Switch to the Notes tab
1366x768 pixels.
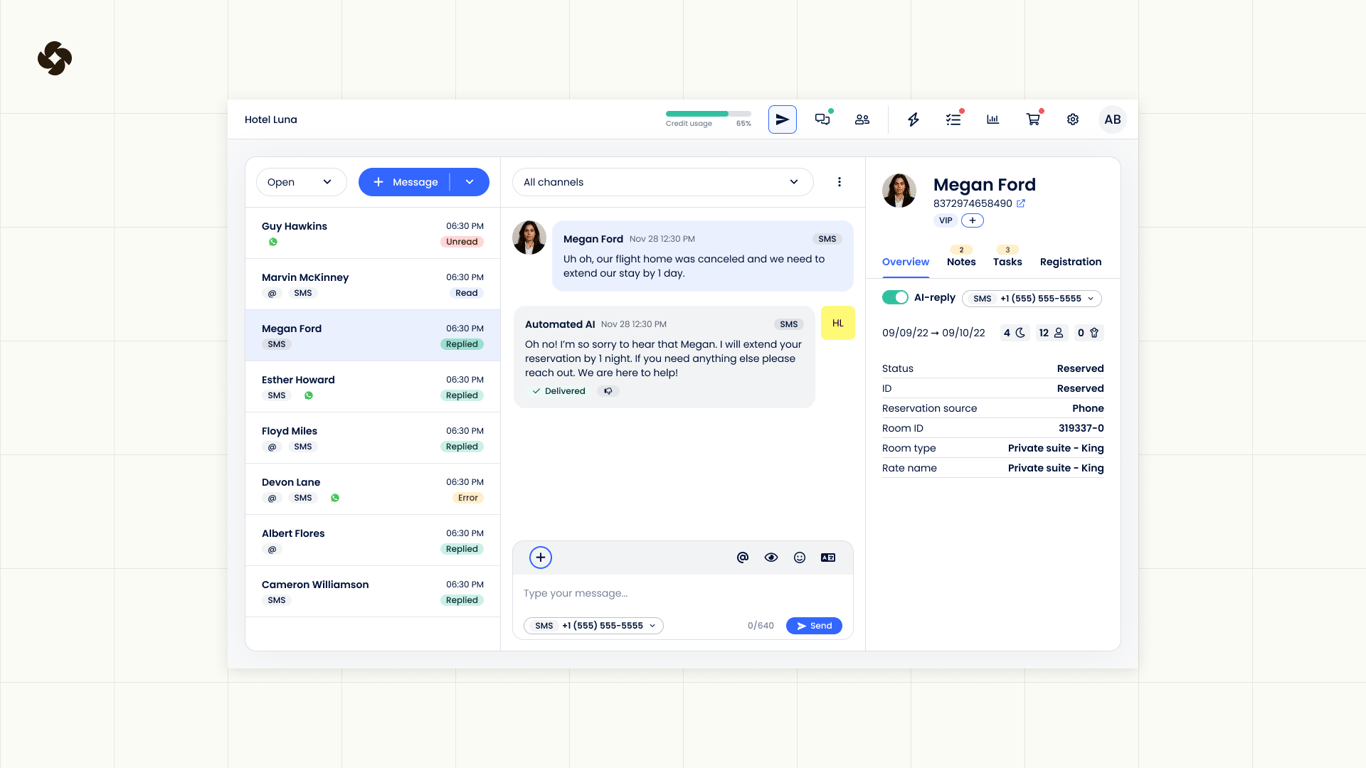(960, 262)
